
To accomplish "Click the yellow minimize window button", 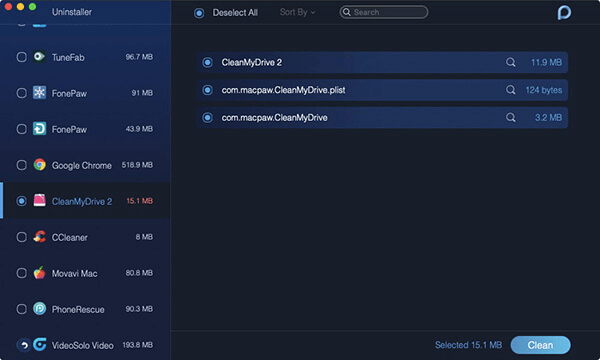I will point(21,7).
